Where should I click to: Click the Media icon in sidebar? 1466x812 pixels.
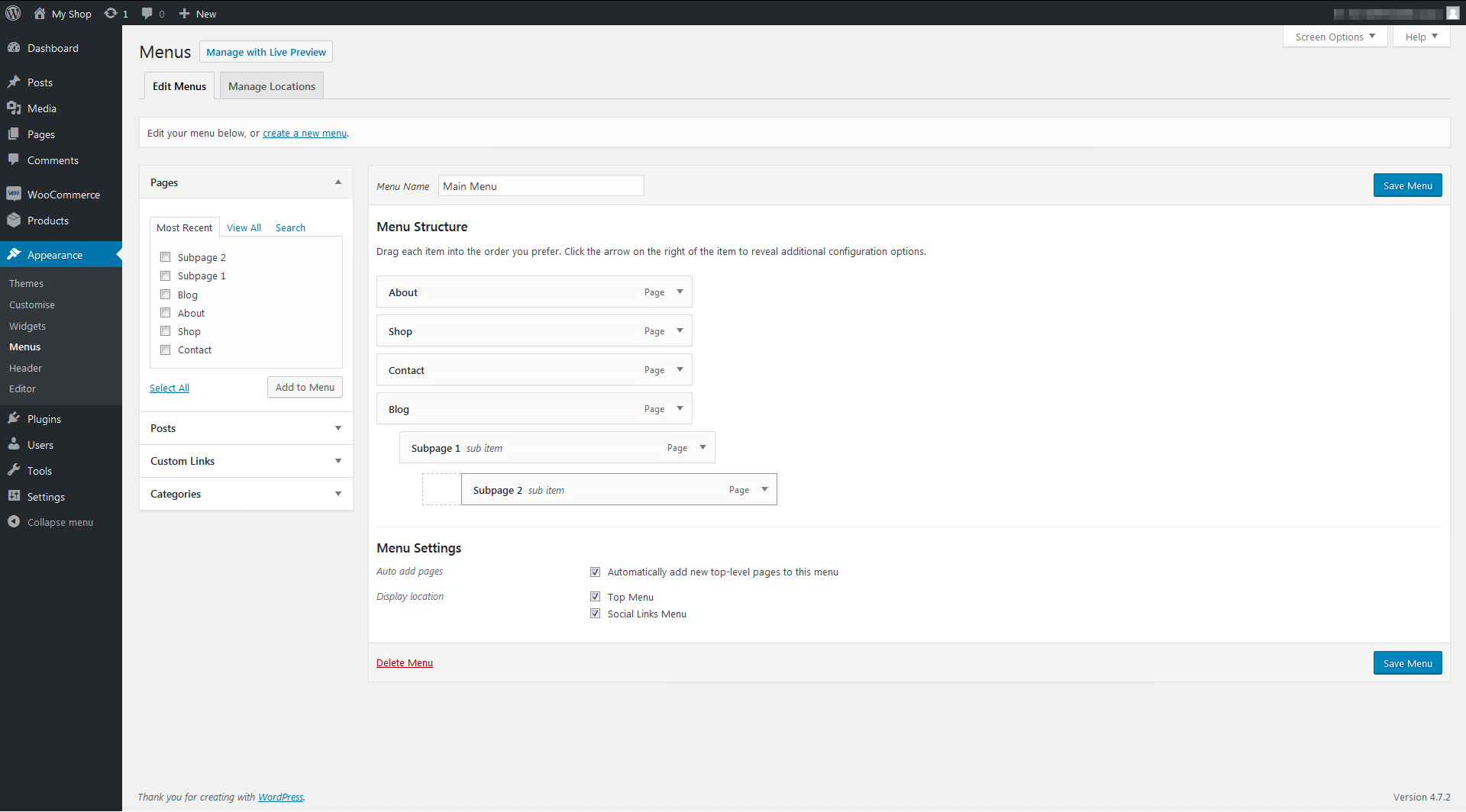point(14,108)
